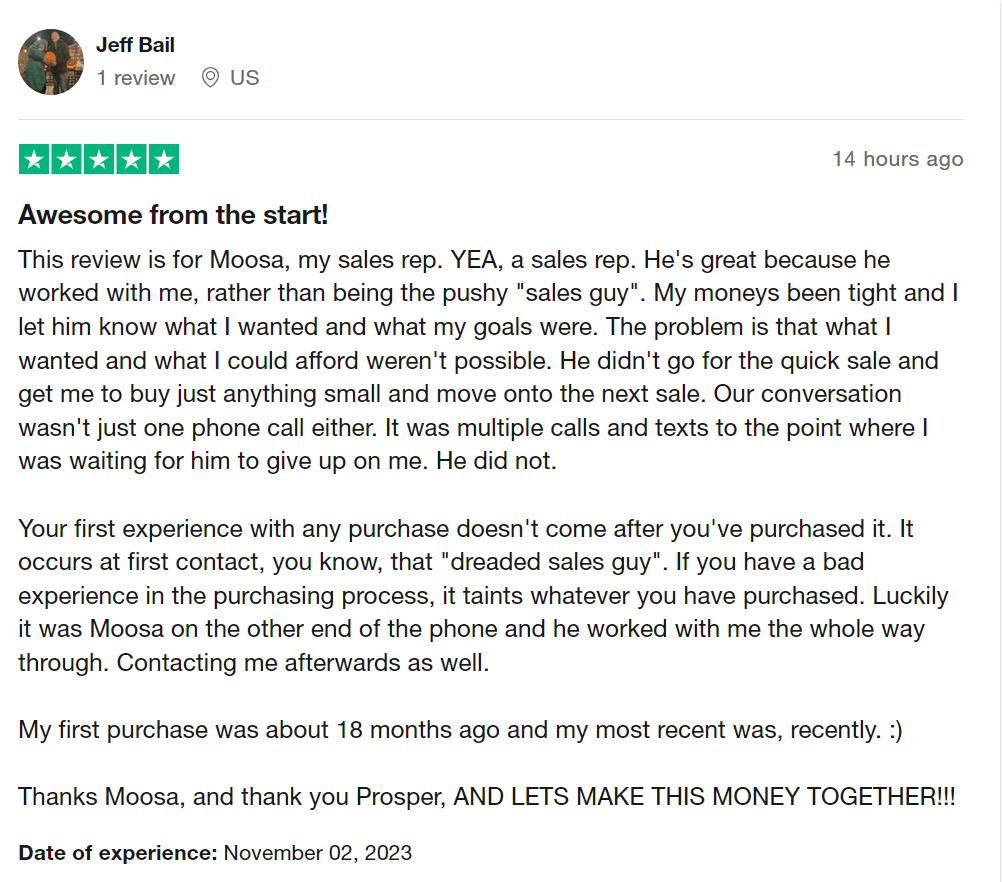The width and height of the screenshot is (1002, 882).
Task: Click the fifth star in the rating
Action: (163, 159)
